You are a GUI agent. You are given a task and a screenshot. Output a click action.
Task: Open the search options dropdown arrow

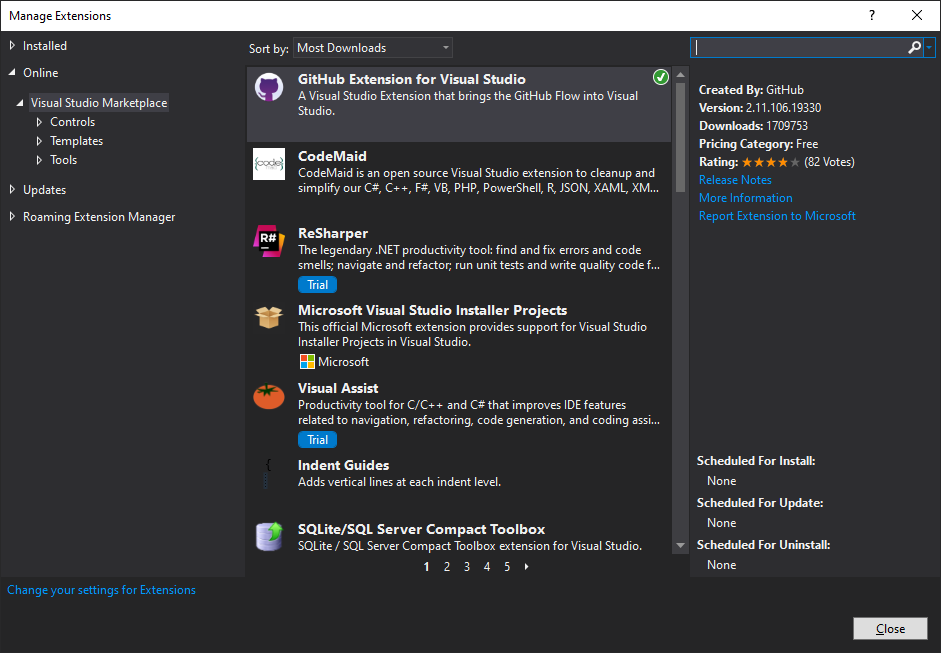(x=929, y=47)
